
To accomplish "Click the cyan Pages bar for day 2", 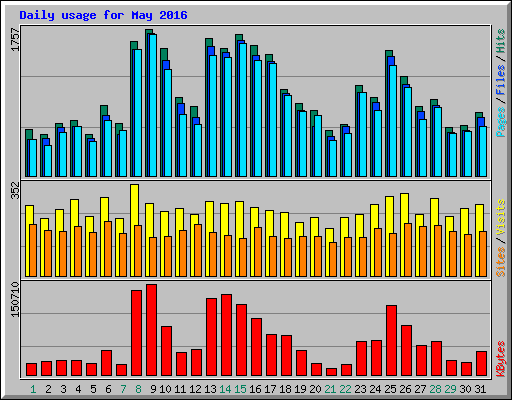I will pyautogui.click(x=48, y=161).
